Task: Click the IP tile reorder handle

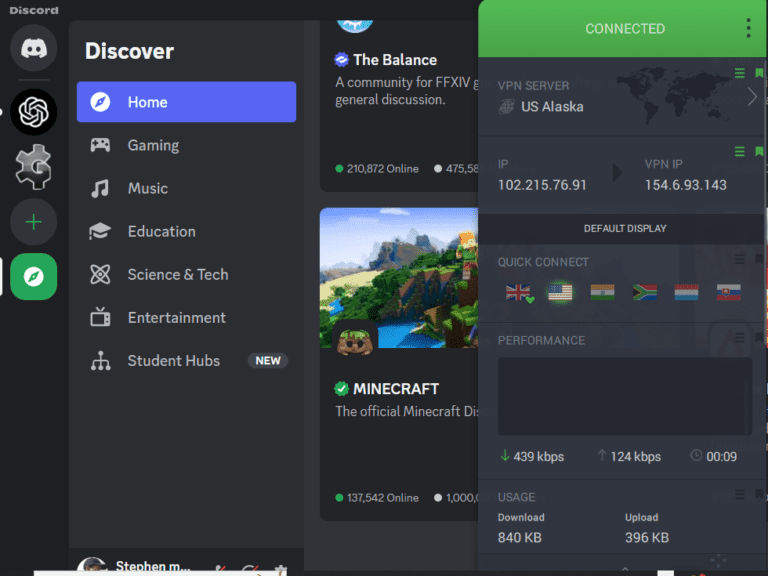Action: (x=740, y=152)
